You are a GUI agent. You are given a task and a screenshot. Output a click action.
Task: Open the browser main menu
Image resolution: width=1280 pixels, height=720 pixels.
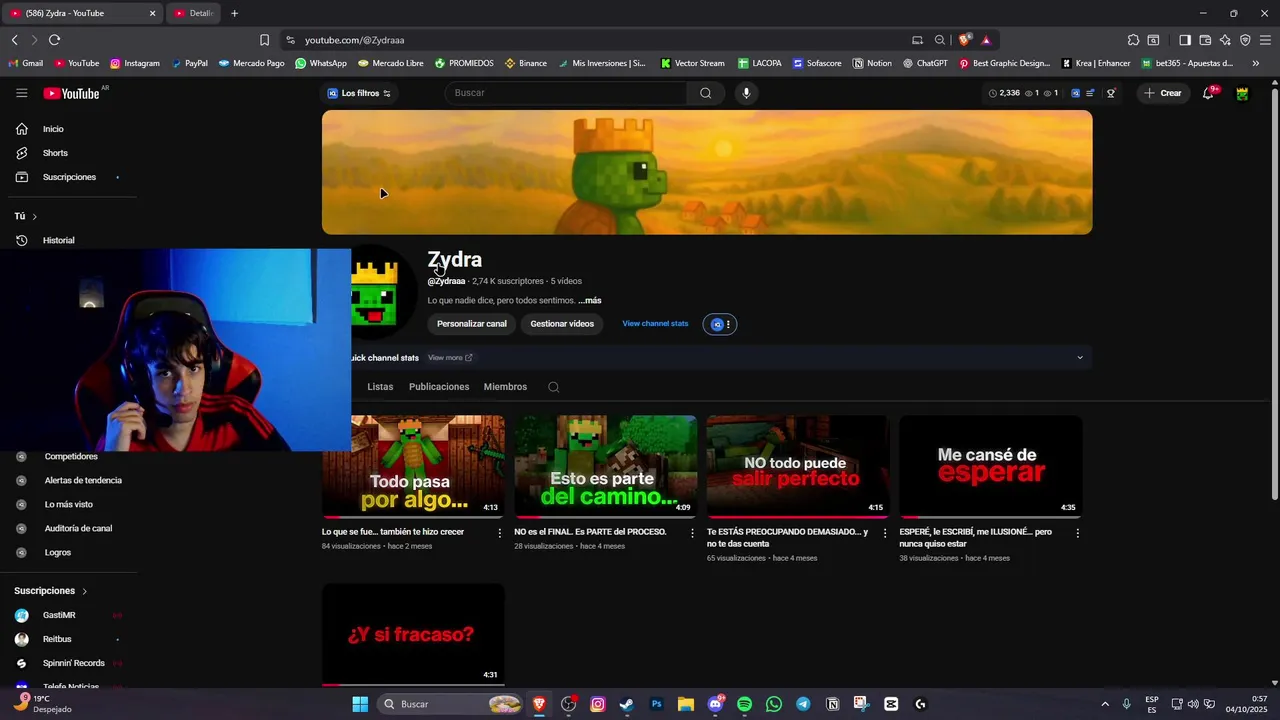tap(1265, 40)
